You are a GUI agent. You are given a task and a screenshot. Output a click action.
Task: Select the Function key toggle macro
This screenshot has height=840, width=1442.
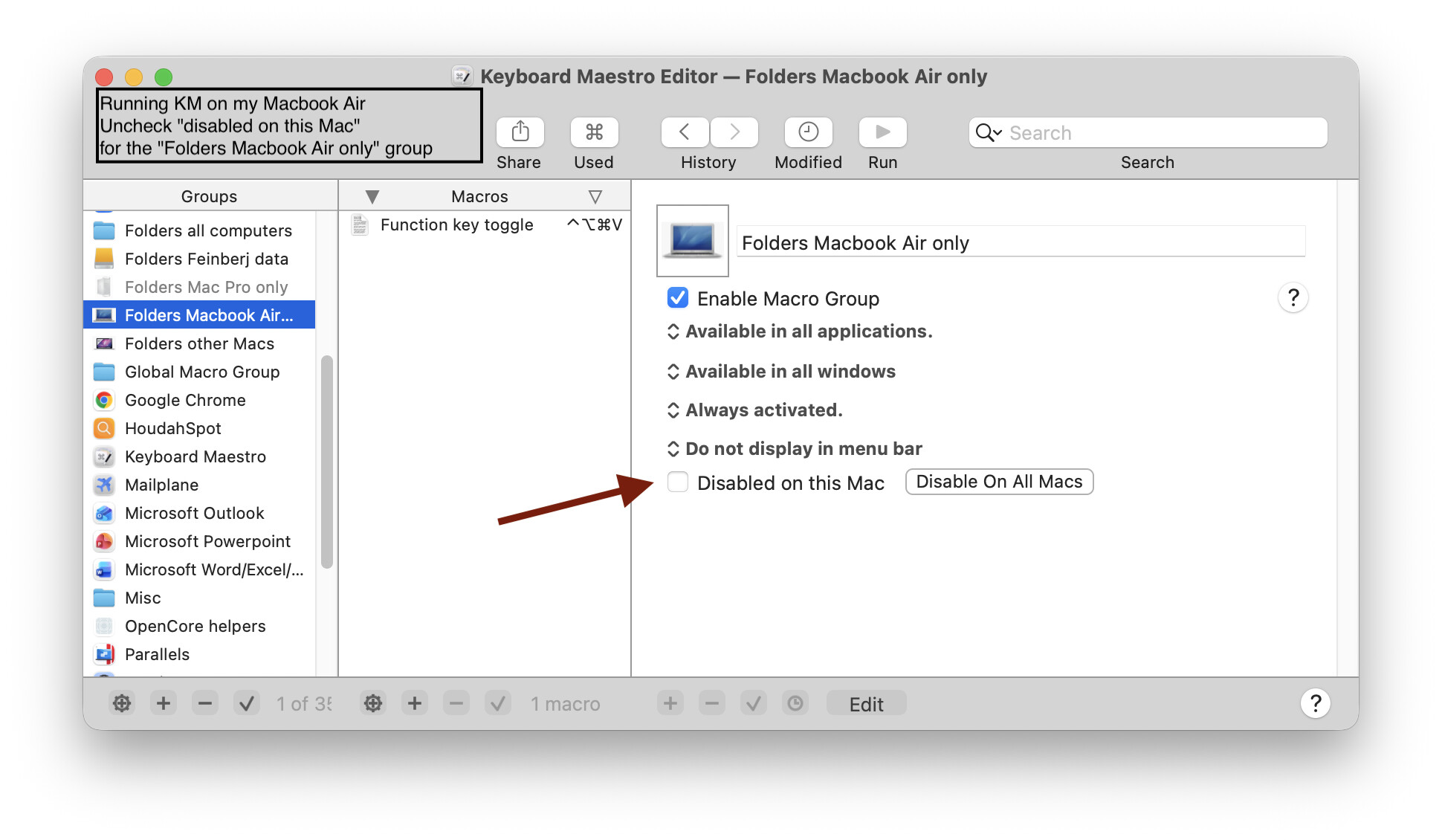(456, 224)
